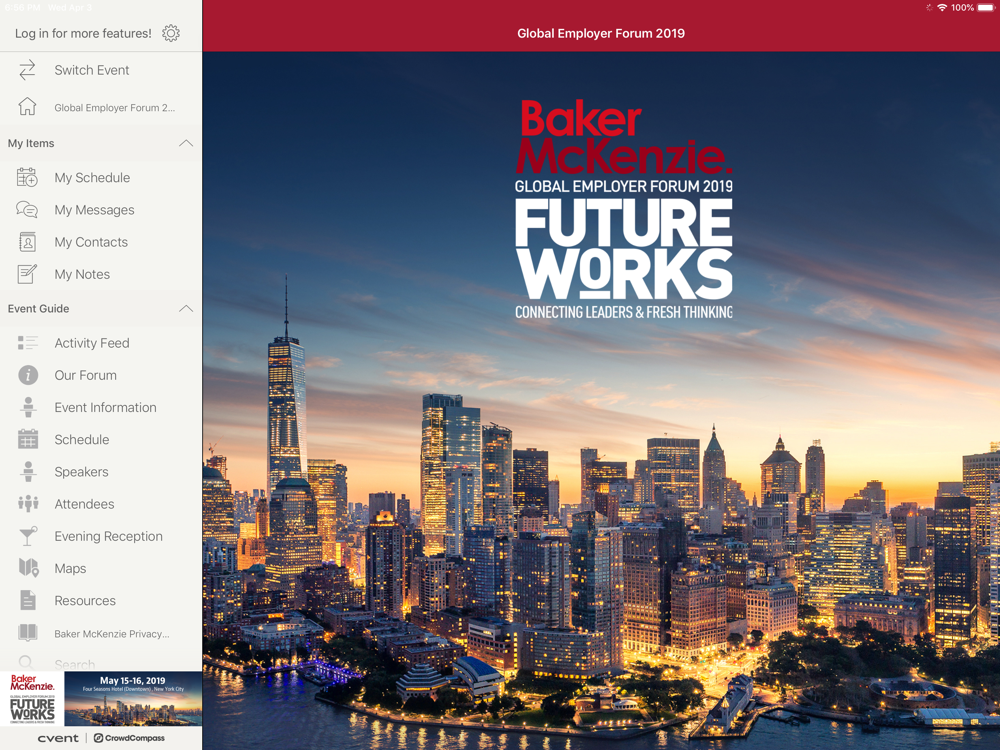Click the Event Information podium icon
The image size is (1000, 750).
(x=28, y=407)
